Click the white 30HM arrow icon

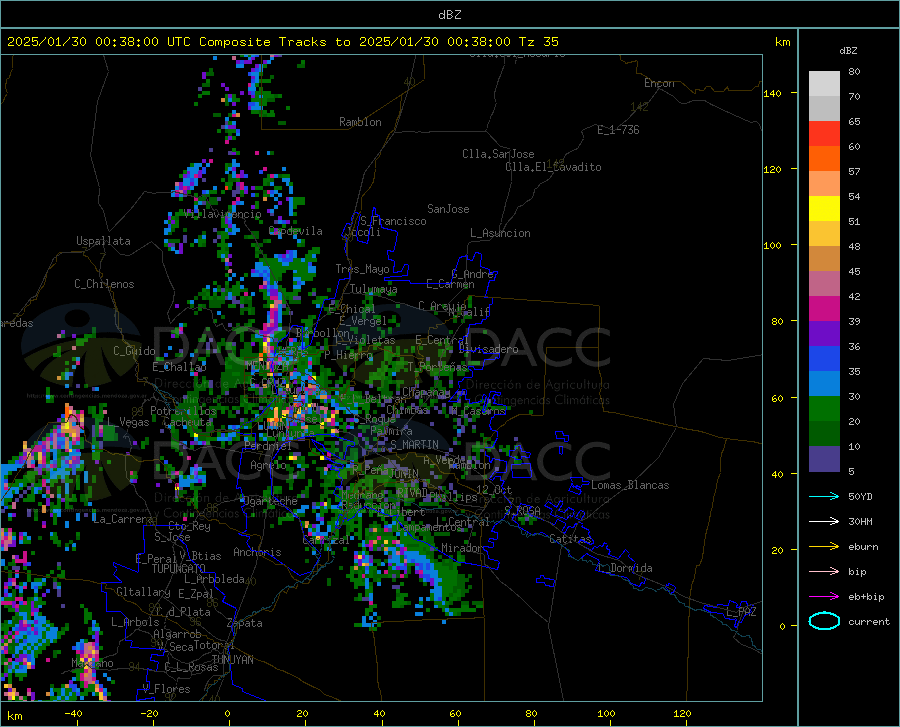[824, 522]
